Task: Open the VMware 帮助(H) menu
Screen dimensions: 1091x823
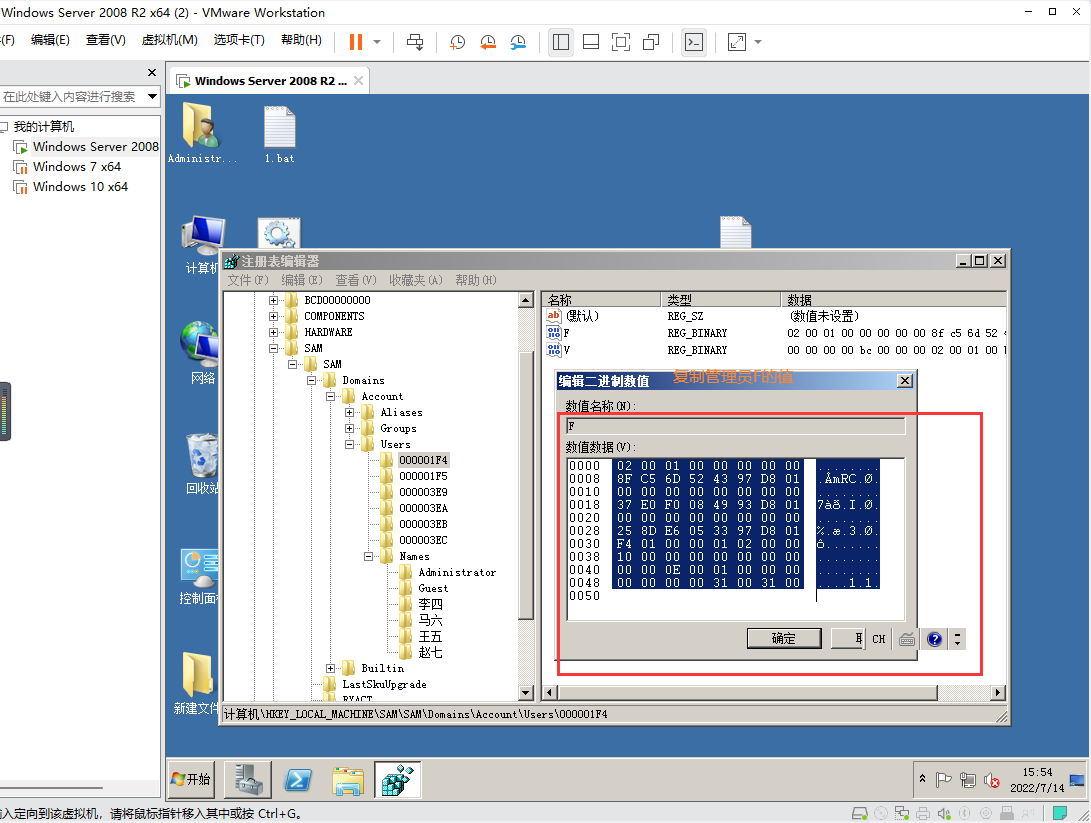Action: [x=301, y=40]
